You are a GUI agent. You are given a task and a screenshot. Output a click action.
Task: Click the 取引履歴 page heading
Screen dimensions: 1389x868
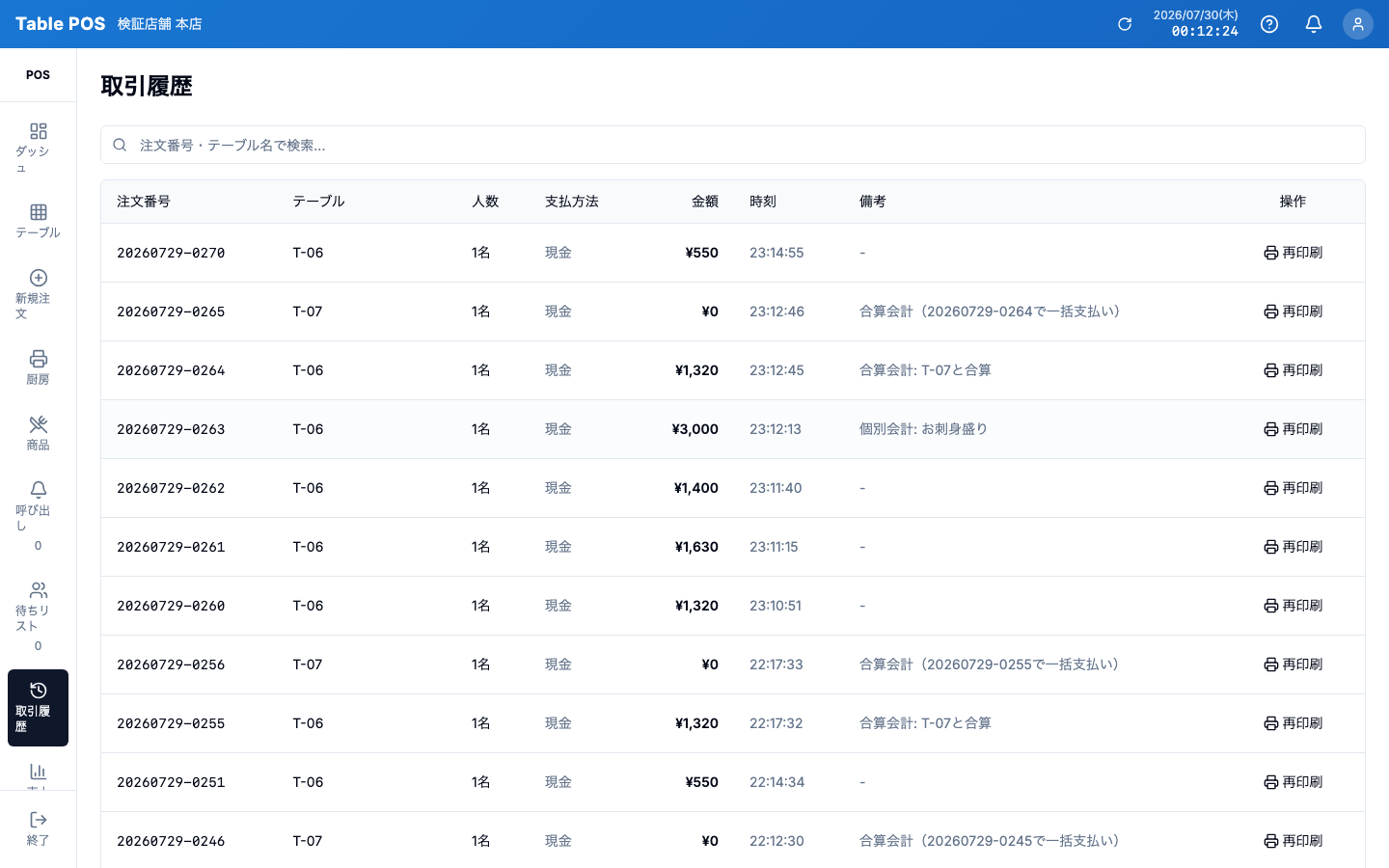[147, 87]
